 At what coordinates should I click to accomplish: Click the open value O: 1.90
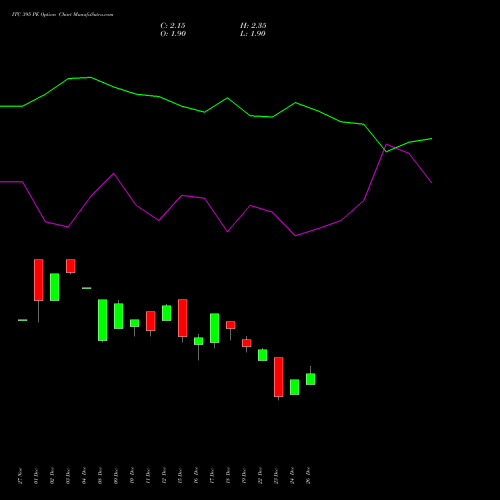(x=173, y=34)
